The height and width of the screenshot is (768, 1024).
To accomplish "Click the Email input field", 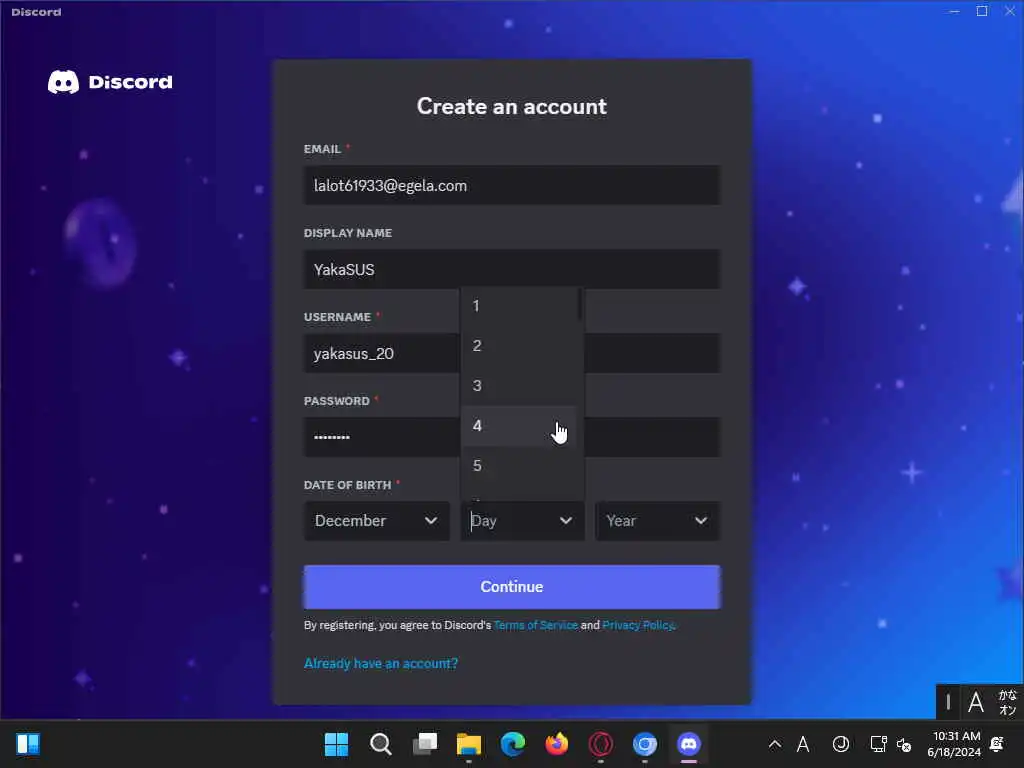I will click(512, 185).
